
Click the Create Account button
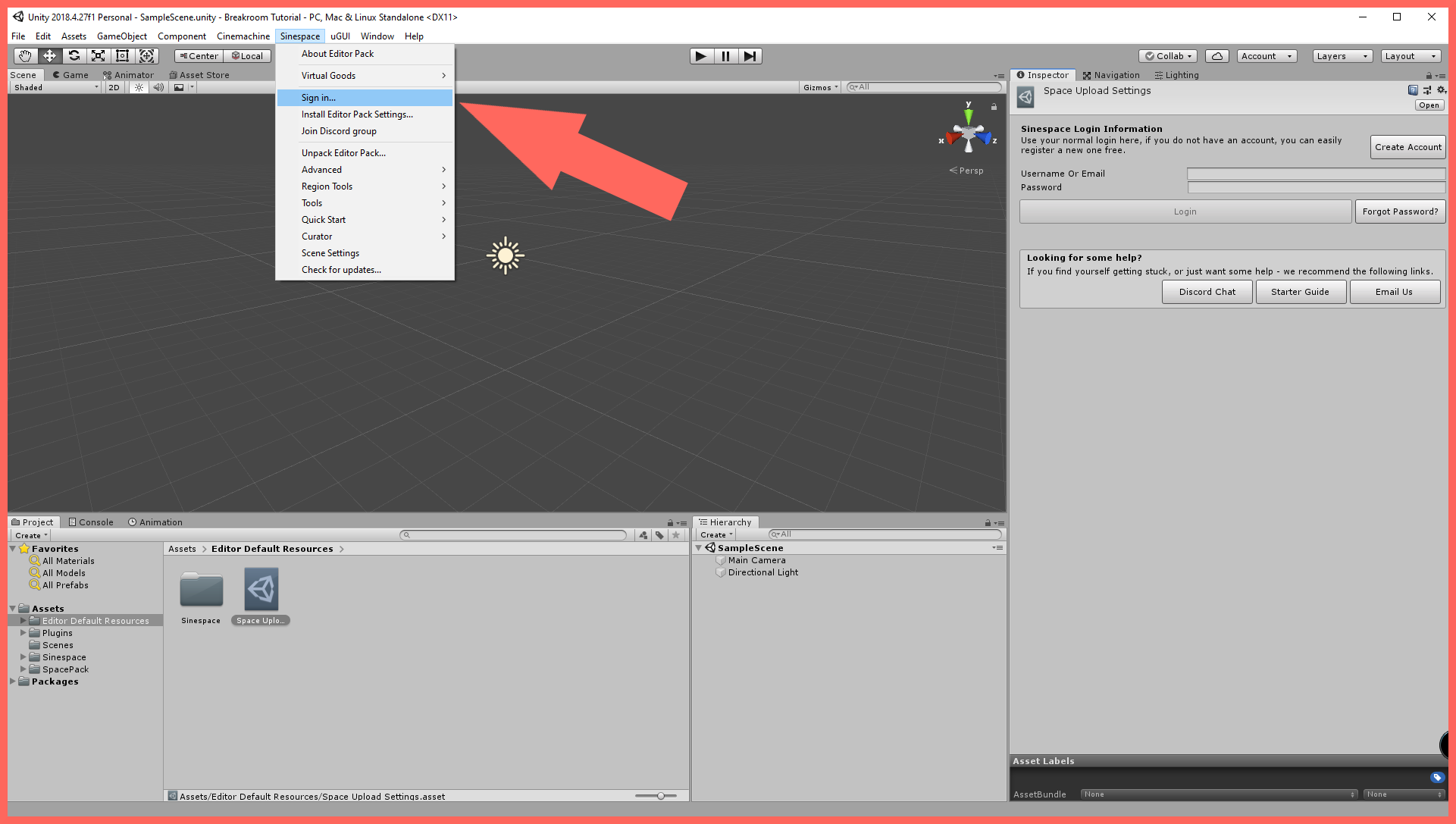tap(1407, 147)
